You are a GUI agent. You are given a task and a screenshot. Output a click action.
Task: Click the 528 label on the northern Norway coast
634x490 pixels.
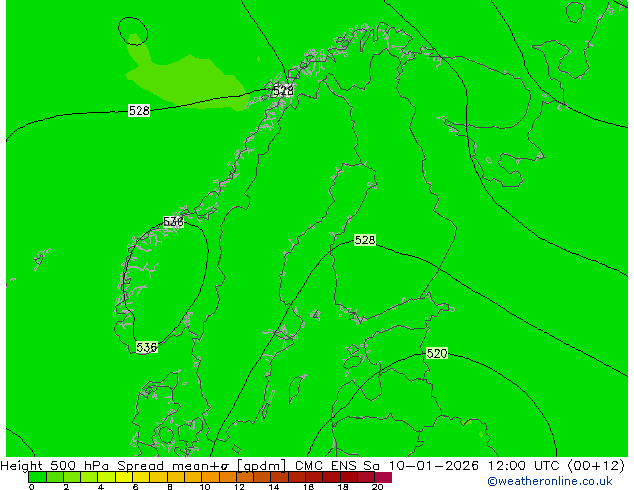[x=283, y=90]
